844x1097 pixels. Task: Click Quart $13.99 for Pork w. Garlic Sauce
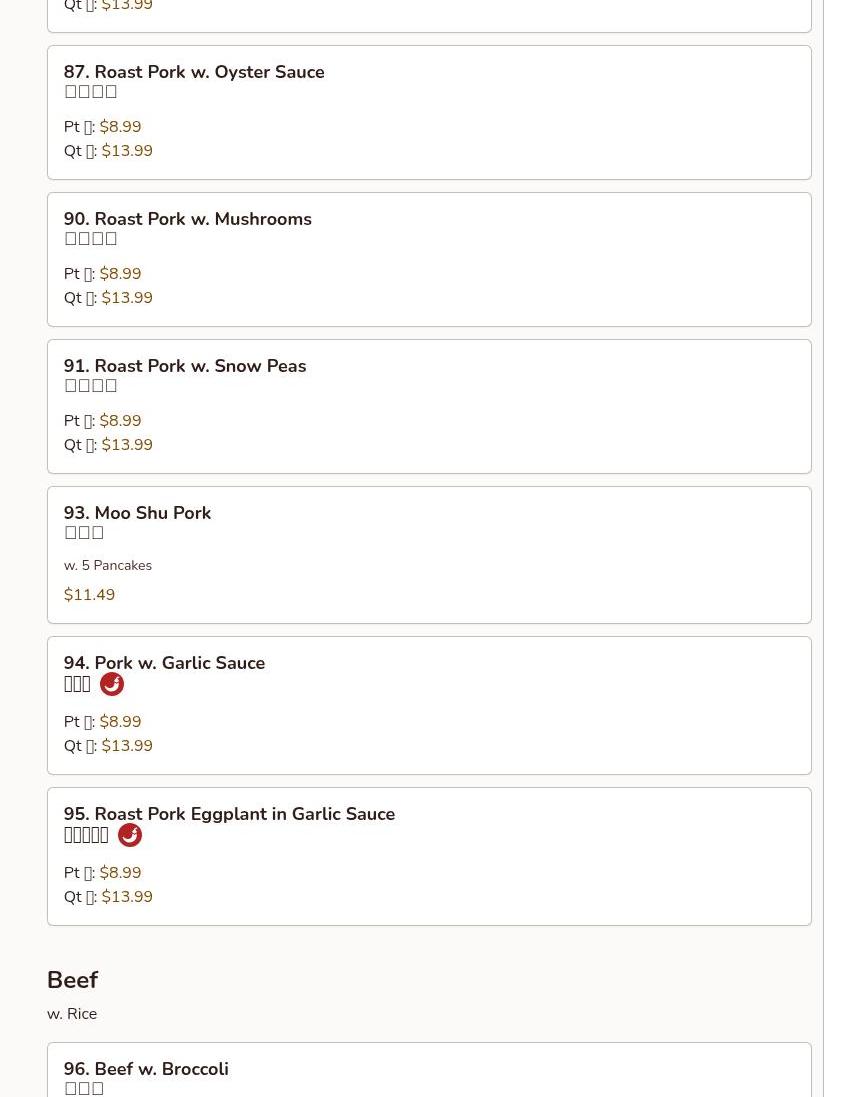click(127, 747)
